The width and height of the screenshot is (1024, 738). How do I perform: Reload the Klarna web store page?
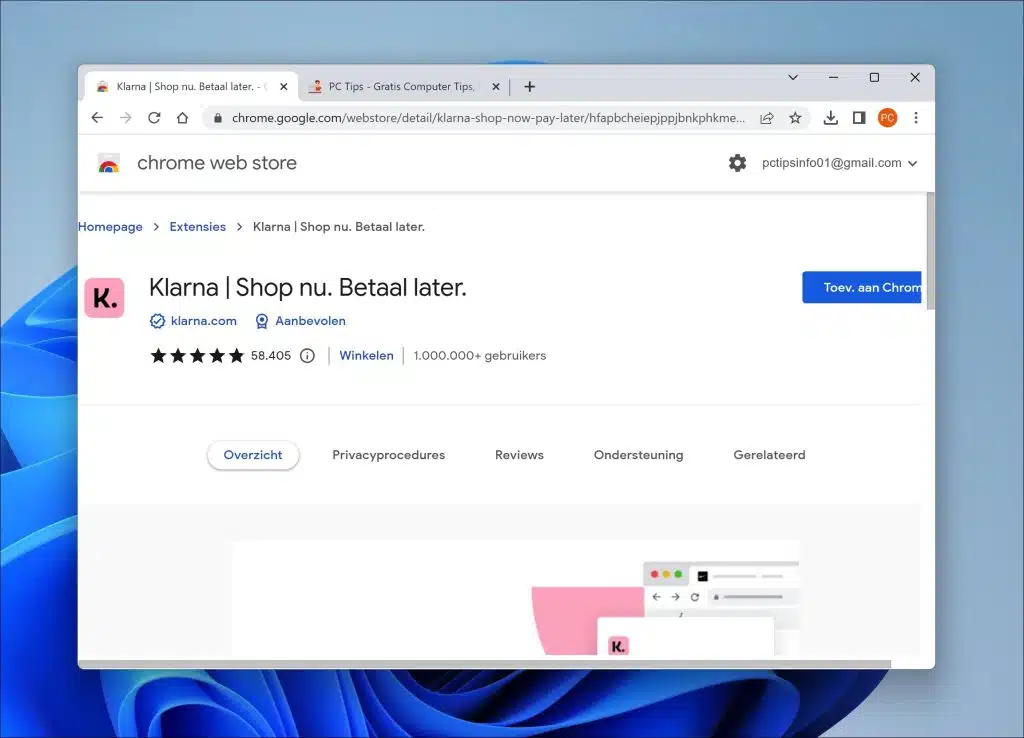click(x=154, y=118)
